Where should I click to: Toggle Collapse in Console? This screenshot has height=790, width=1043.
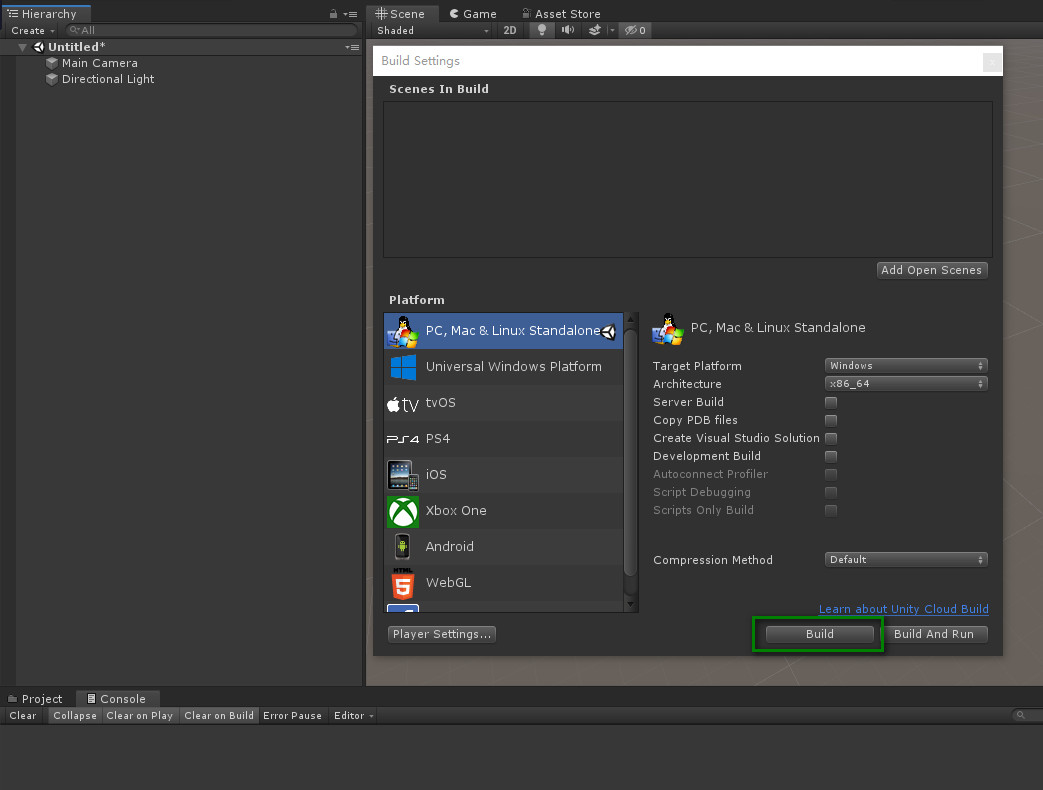74,716
